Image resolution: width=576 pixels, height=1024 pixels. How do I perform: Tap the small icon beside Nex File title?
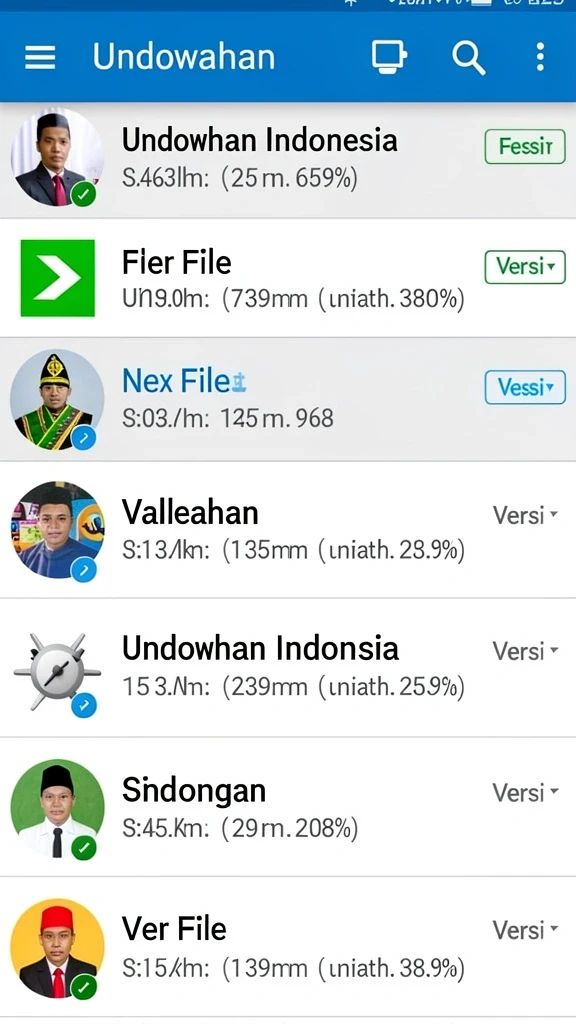click(238, 381)
